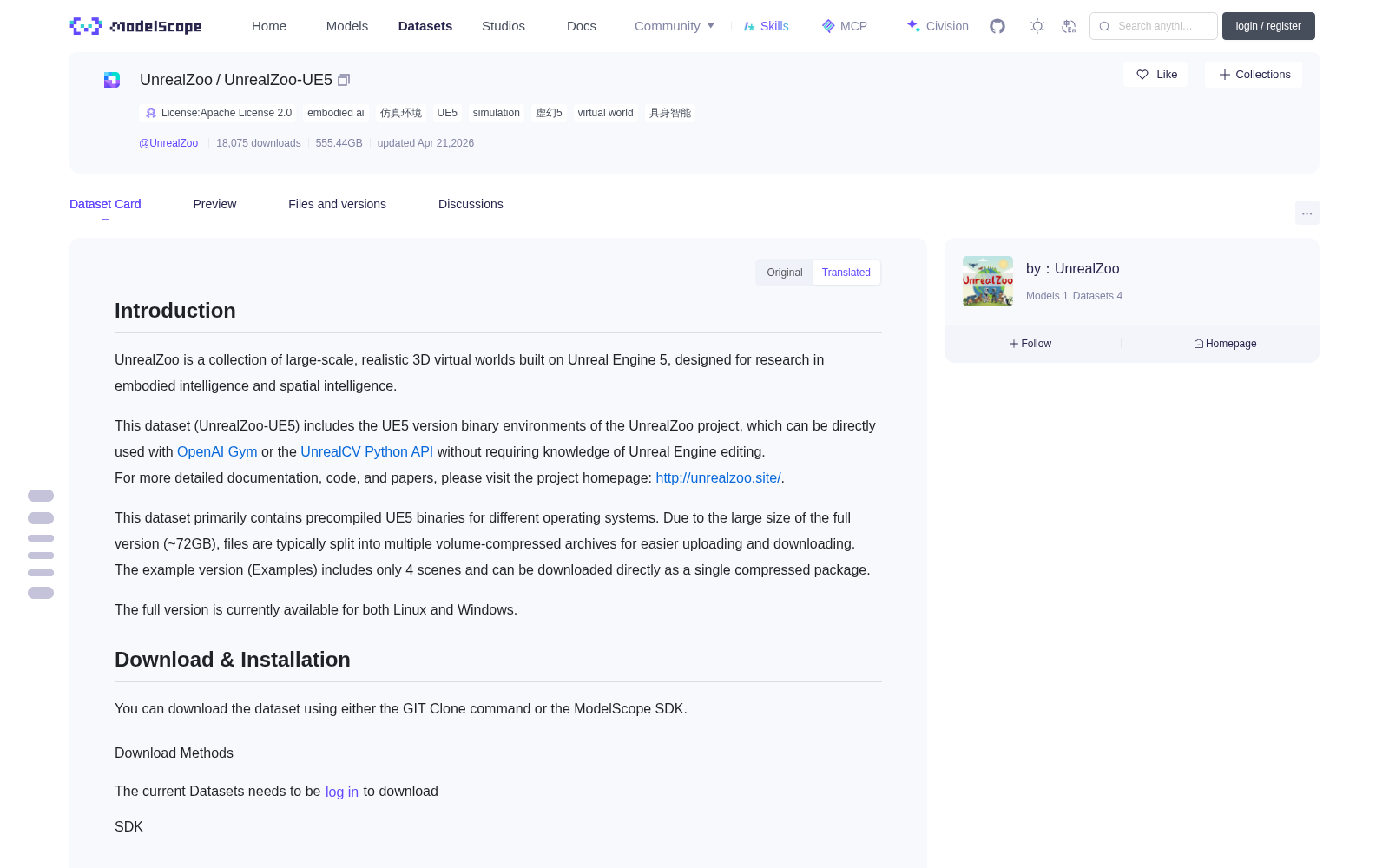Select the Dataset Card tab
This screenshot has width=1389, height=868.
click(105, 204)
